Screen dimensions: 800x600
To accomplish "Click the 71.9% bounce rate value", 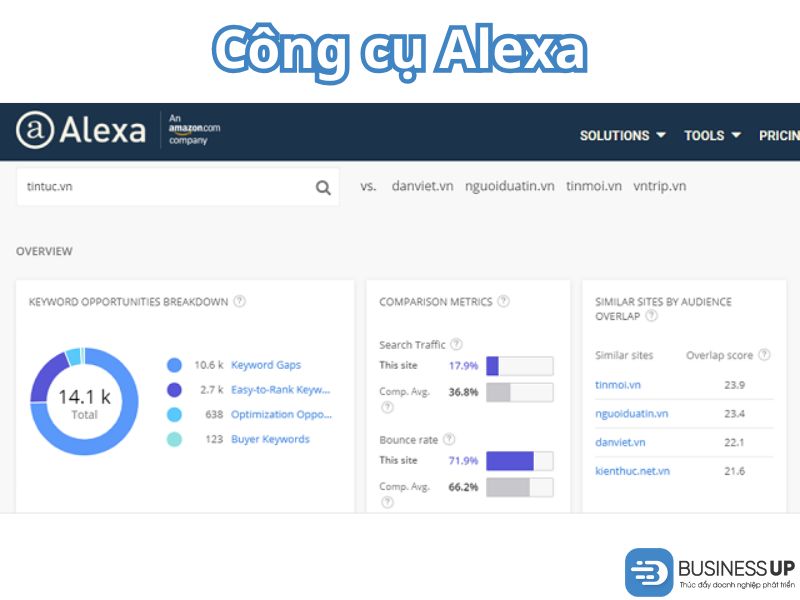I will [x=463, y=460].
